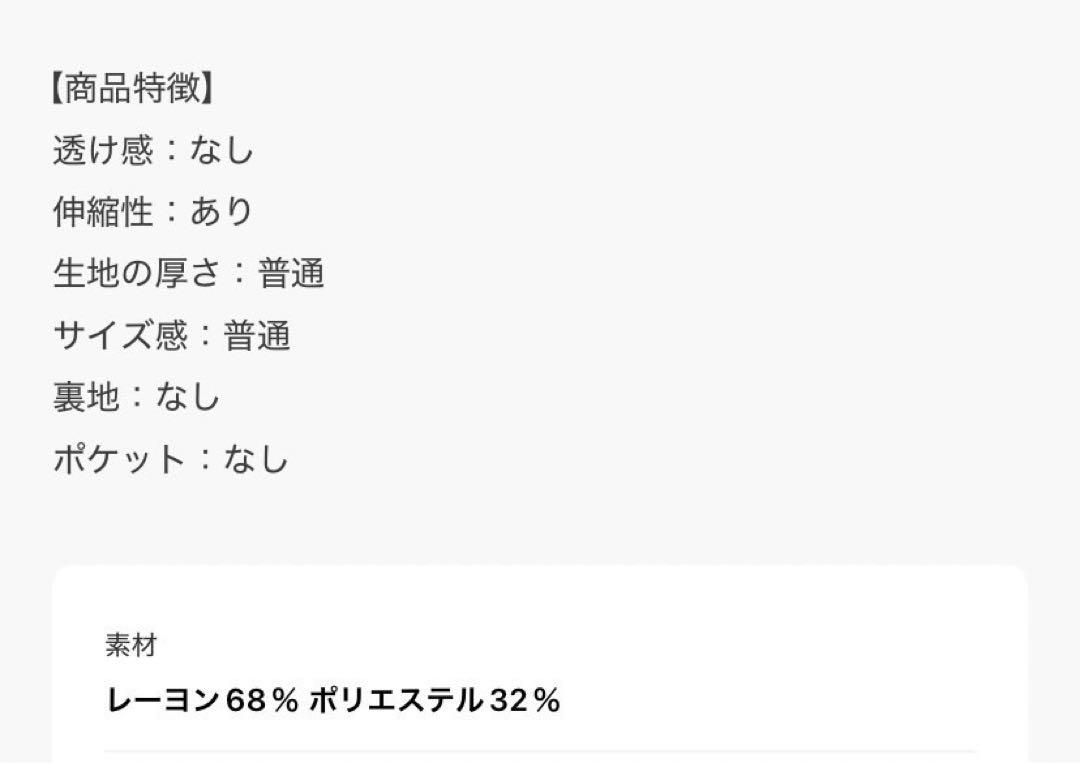Select the 透け感 label text
This screenshot has width=1080, height=764.
click(103, 149)
